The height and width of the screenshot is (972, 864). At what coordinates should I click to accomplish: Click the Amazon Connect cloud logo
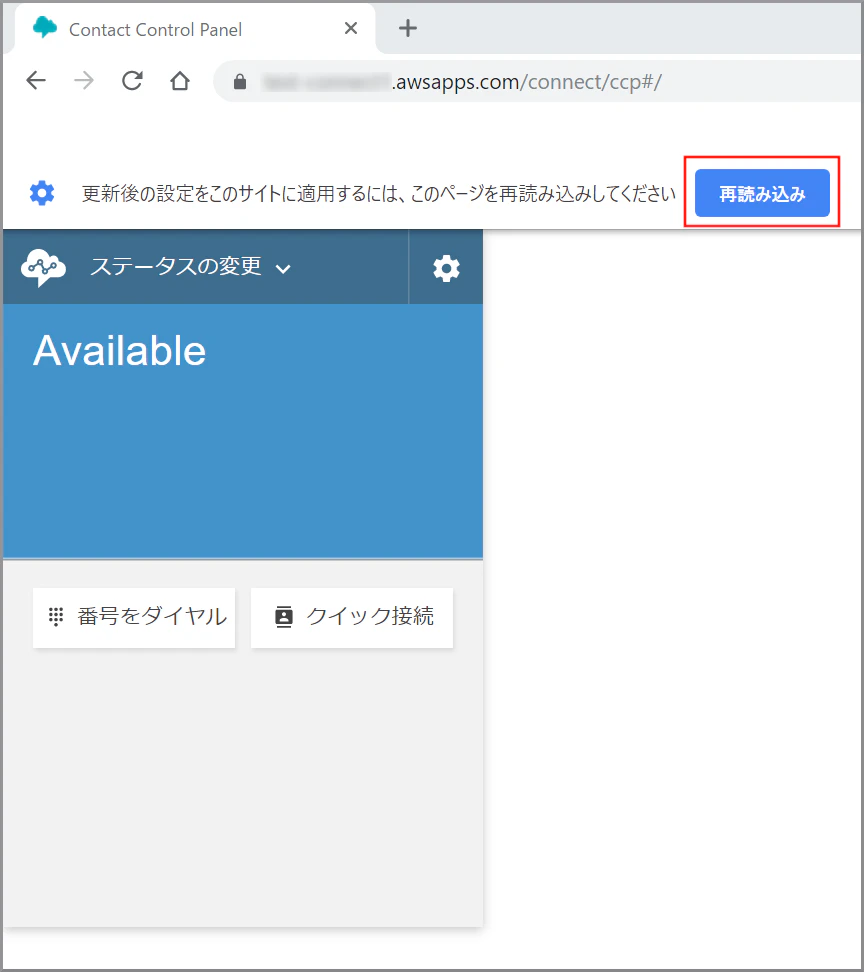(43, 267)
